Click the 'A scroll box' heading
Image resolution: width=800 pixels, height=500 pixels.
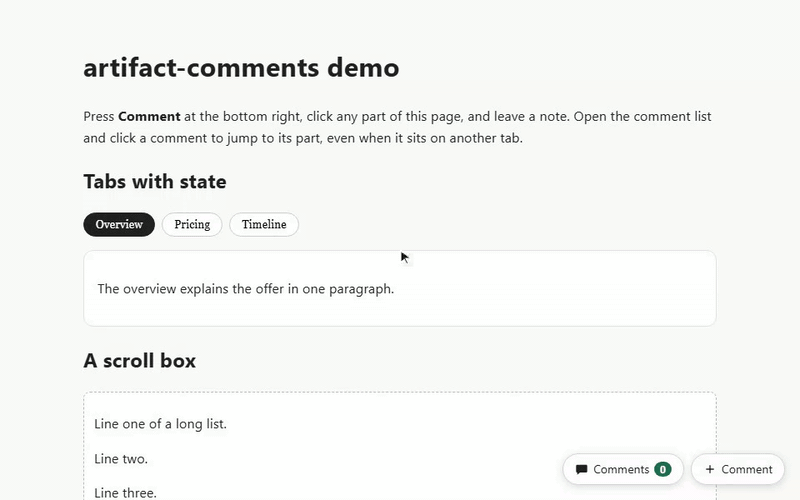[x=139, y=361]
